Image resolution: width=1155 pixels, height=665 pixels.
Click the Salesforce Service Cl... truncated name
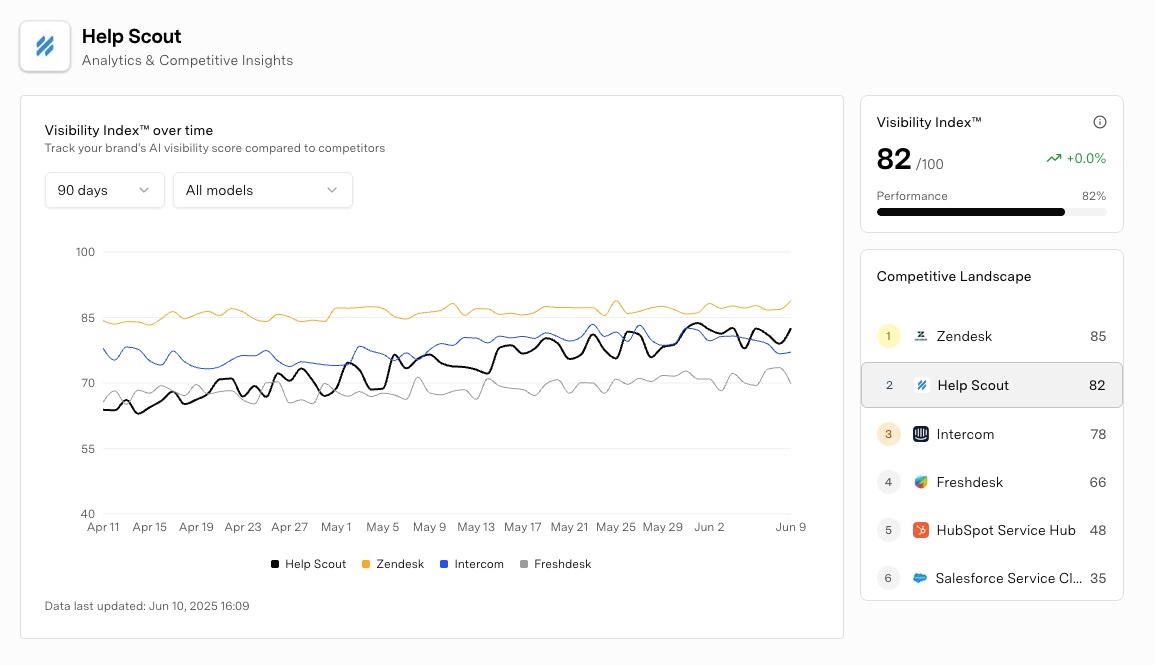pyautogui.click(x=1008, y=578)
